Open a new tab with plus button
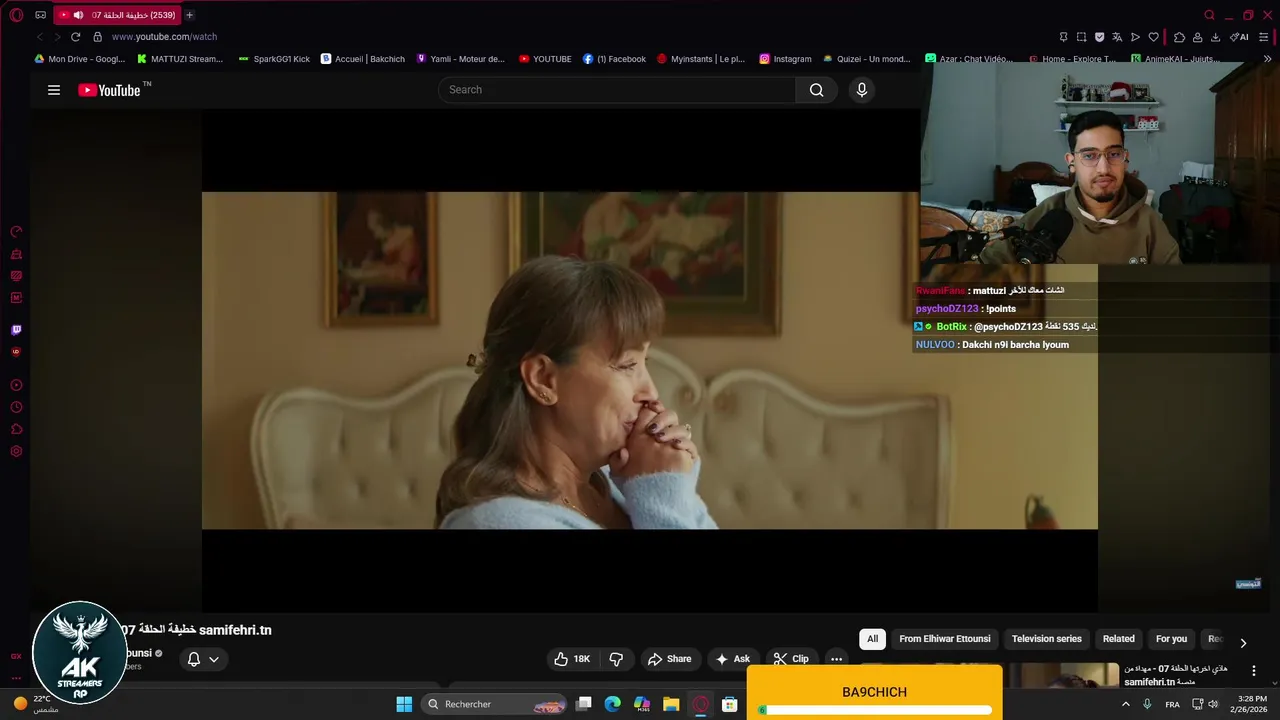 coord(189,15)
